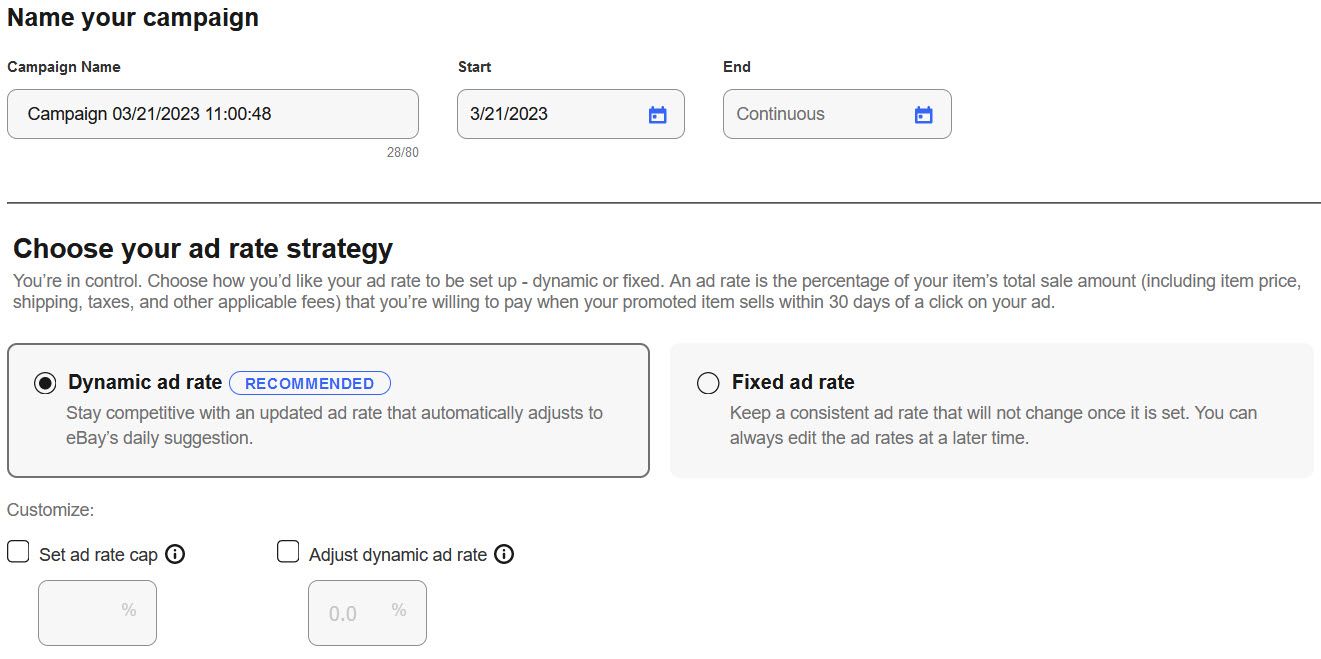Image resolution: width=1321 pixels, height=659 pixels.
Task: Focus the ad rate cap percent input
Action: pos(97,613)
